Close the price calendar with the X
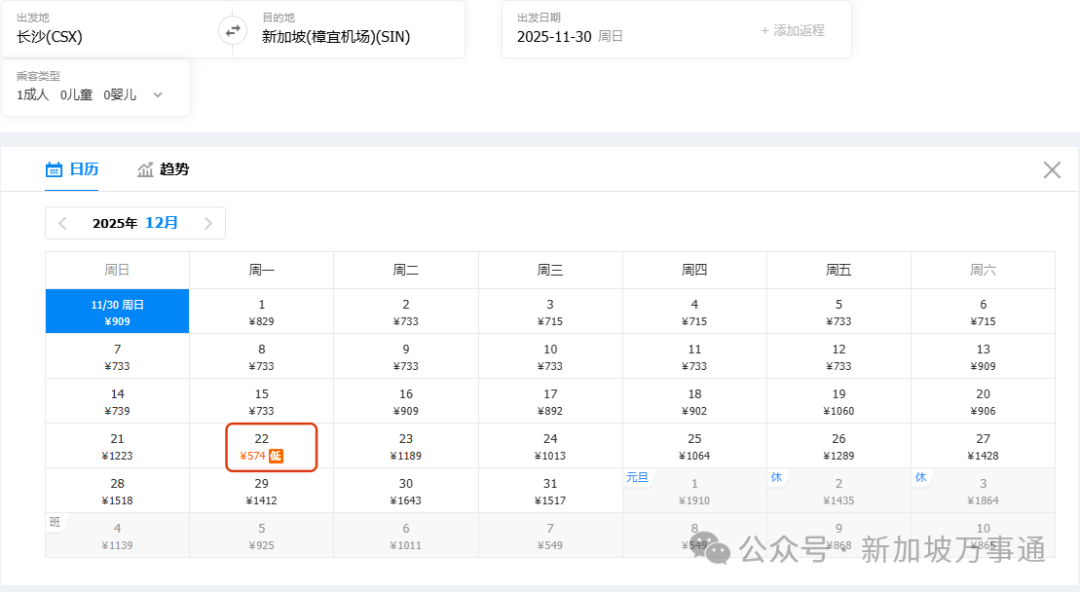Viewport: 1080px width, 592px height. 1052,169
